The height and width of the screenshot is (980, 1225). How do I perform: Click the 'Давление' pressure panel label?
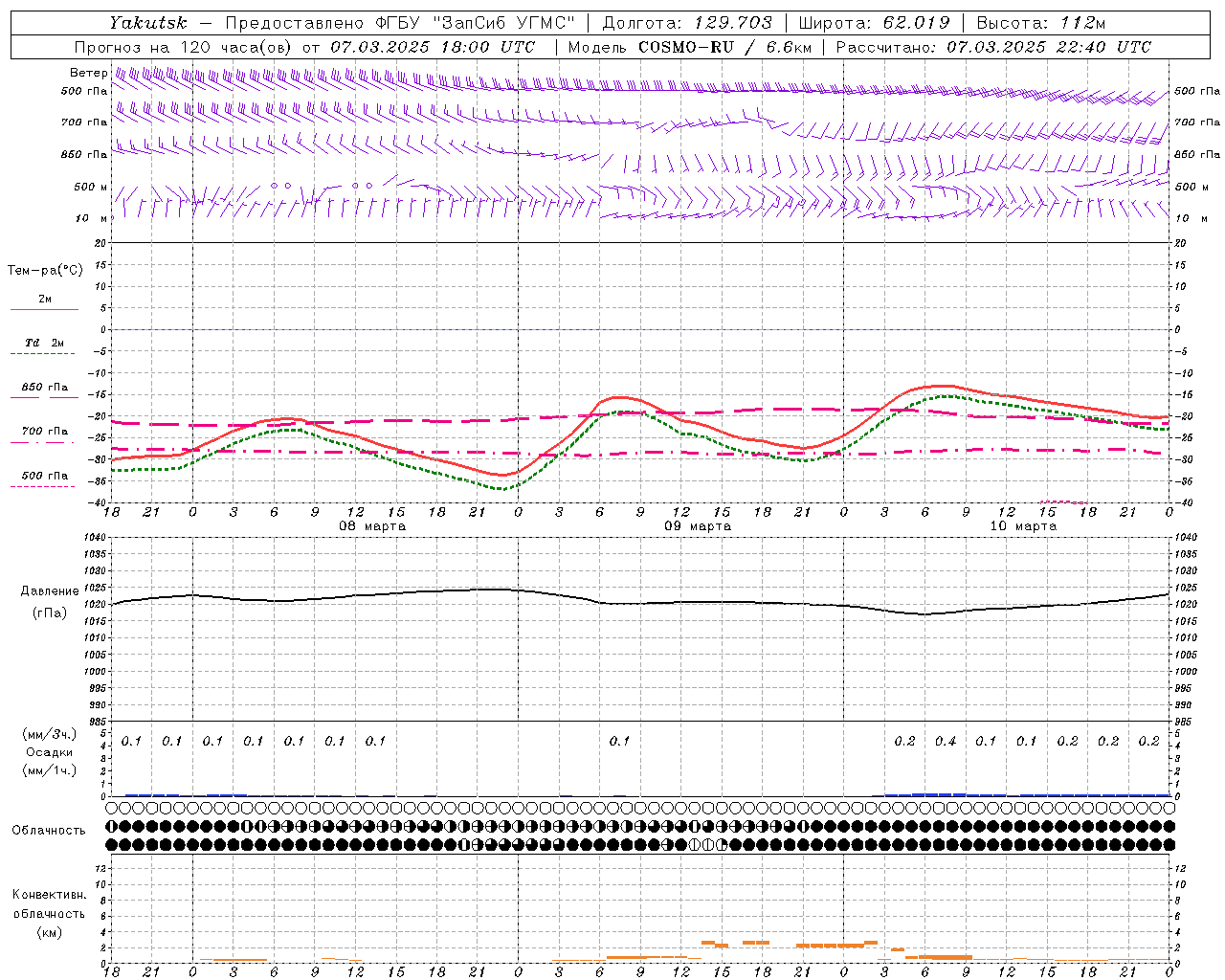tap(50, 591)
